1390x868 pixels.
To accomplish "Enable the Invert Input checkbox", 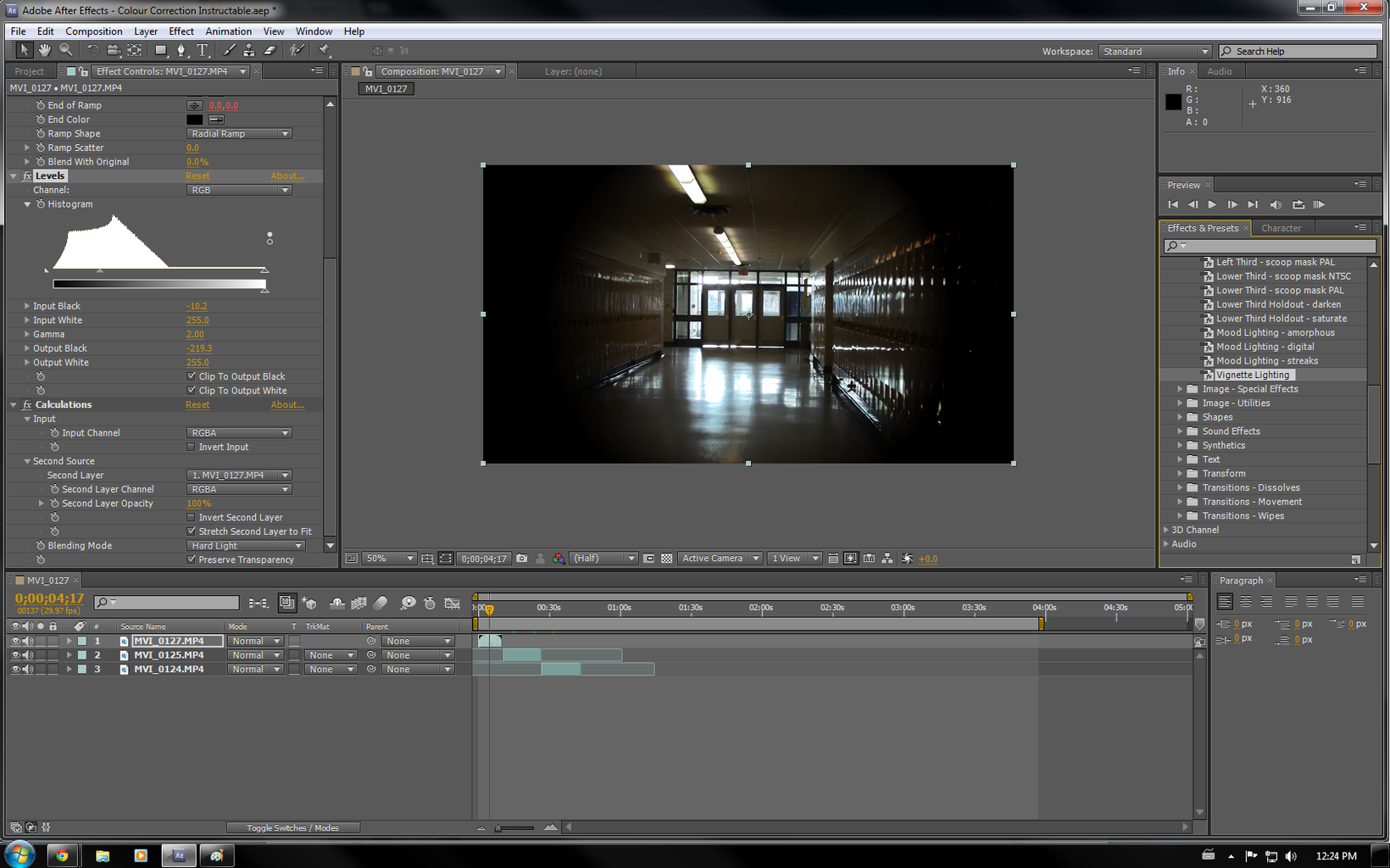I will [192, 448].
